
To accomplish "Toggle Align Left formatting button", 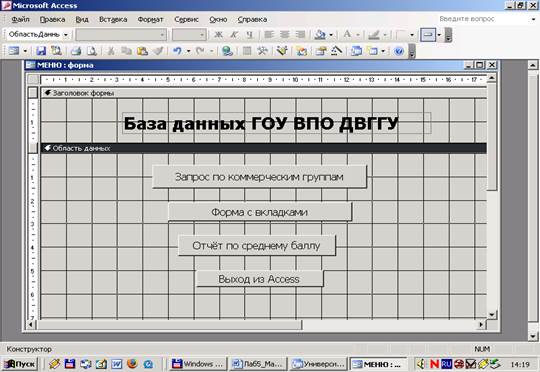I will [269, 34].
